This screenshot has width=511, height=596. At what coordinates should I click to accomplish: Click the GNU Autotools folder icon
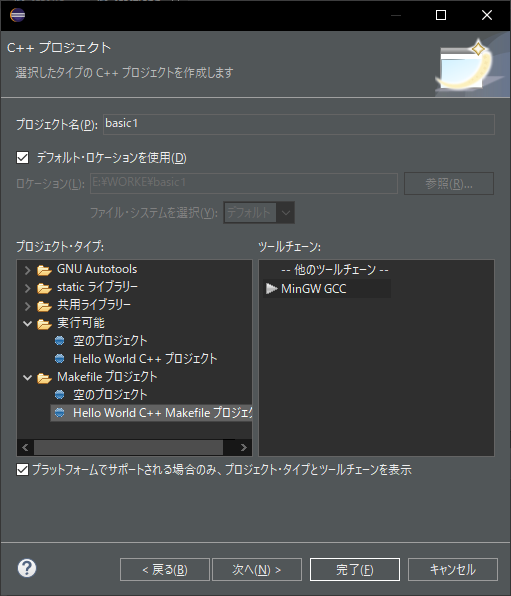pos(44,270)
